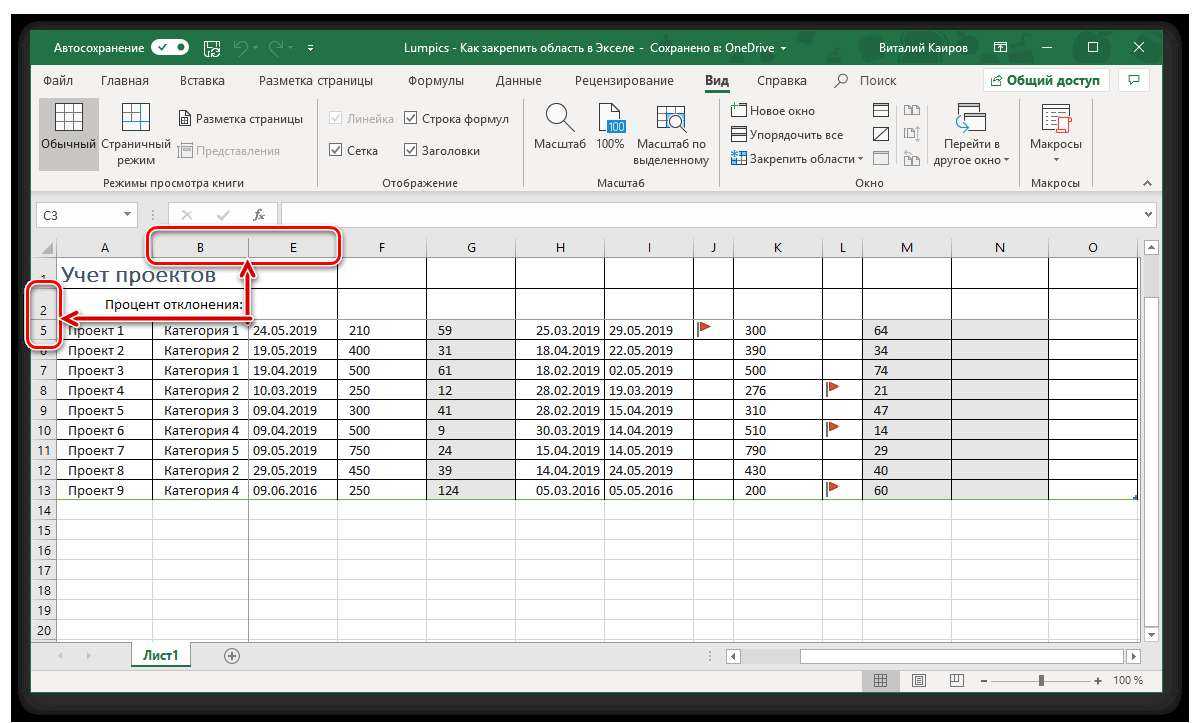Click the Redo arrow icon
Screen dimensions: 1193x723
[275, 48]
